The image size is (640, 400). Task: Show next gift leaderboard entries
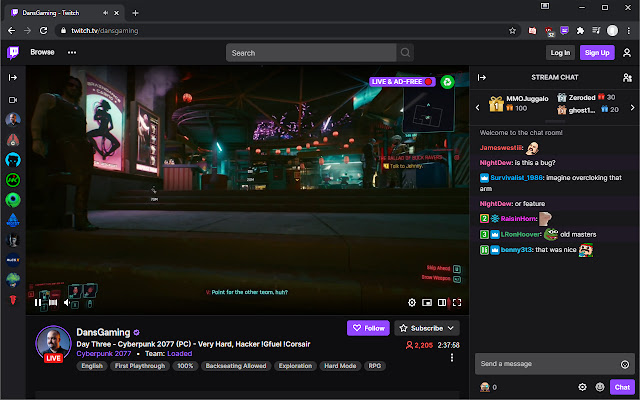pyautogui.click(x=632, y=107)
